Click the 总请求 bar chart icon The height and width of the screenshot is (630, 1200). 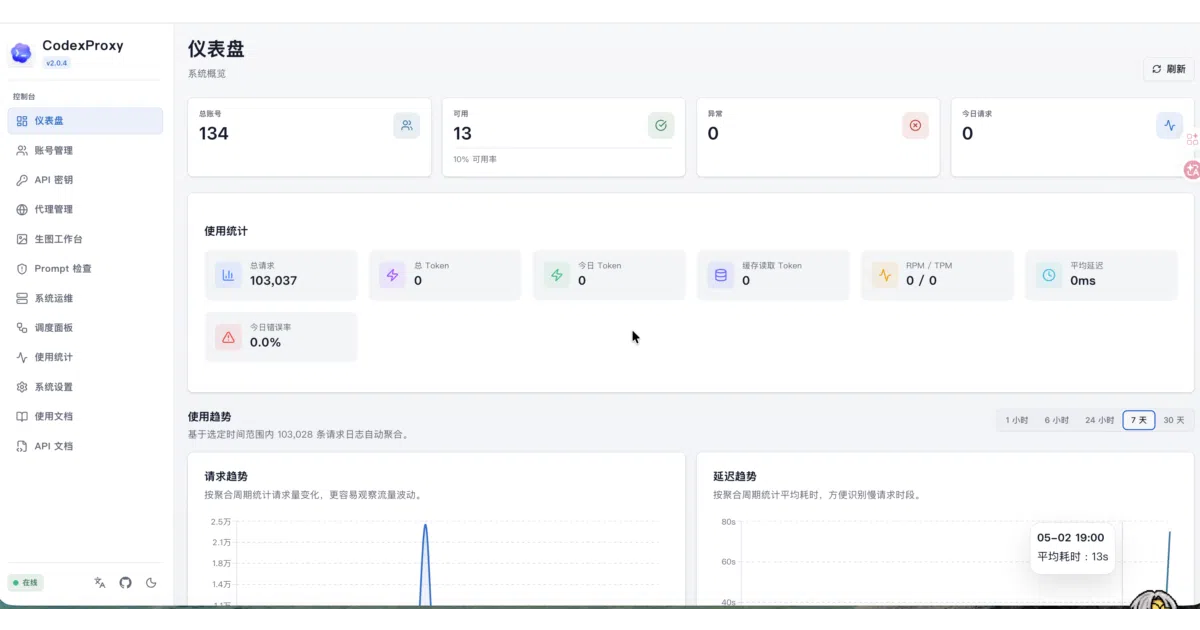tap(228, 275)
